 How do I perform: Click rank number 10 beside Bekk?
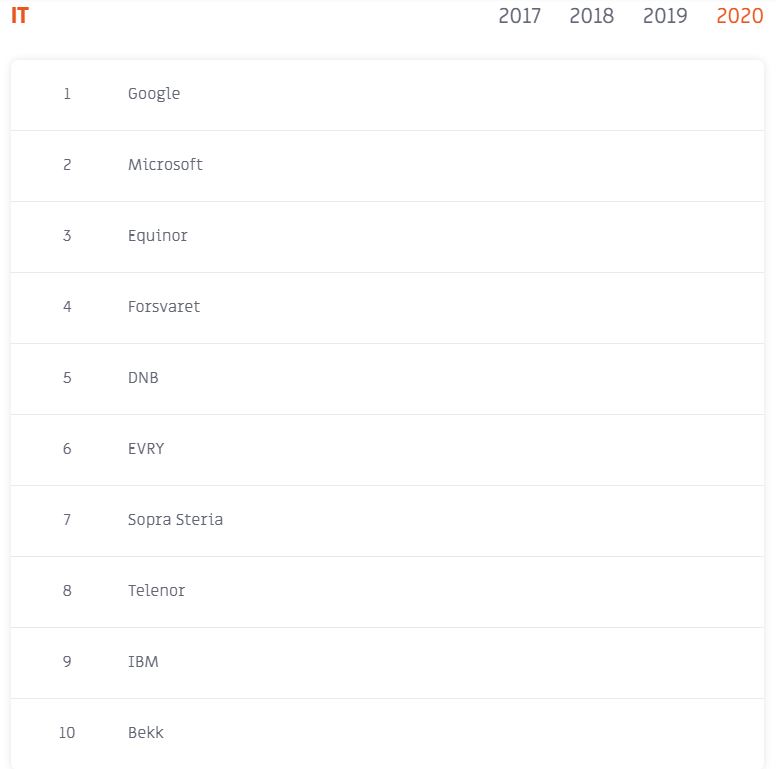tap(67, 732)
